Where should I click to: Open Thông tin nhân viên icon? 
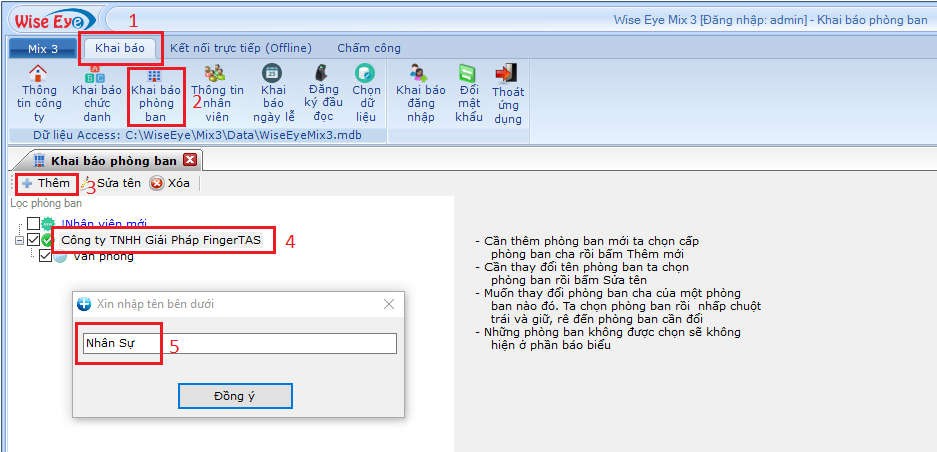pyautogui.click(x=215, y=74)
